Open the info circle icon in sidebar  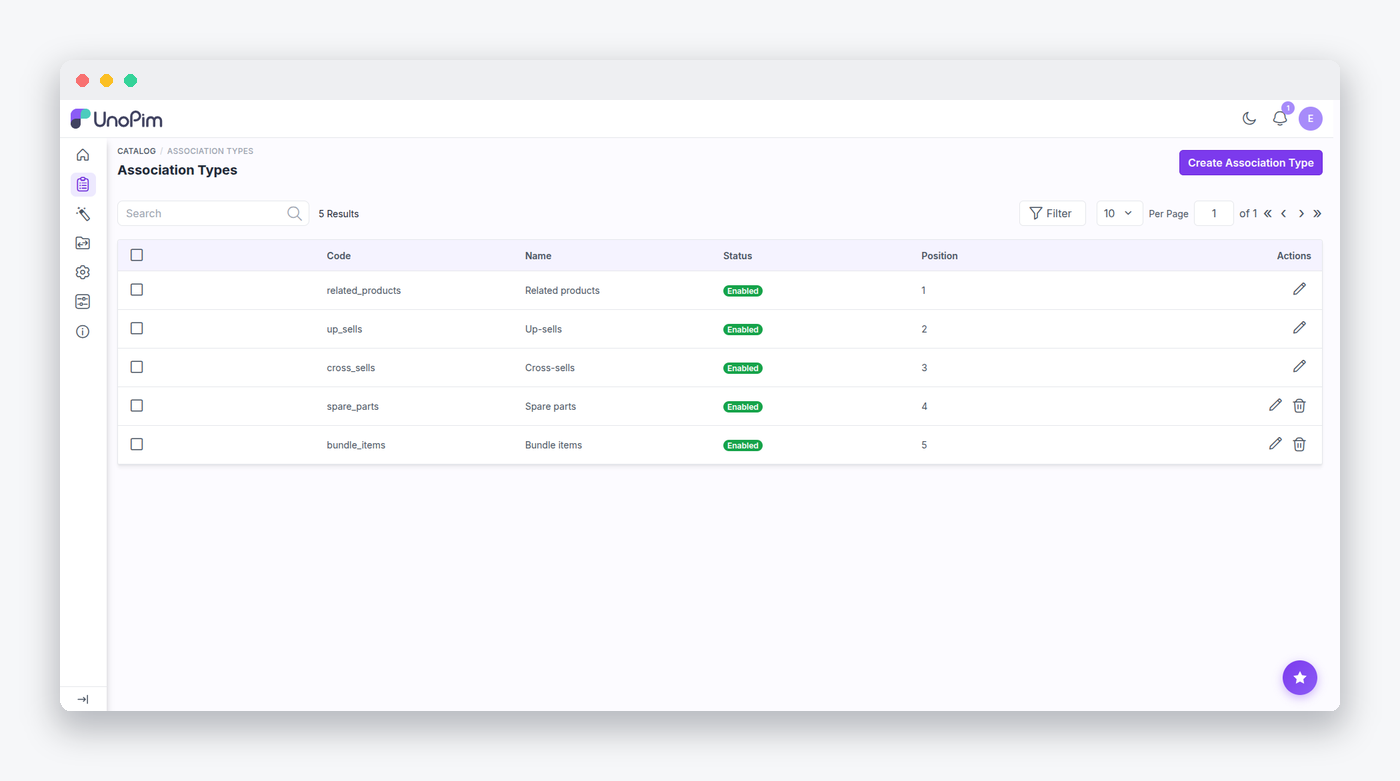pyautogui.click(x=83, y=332)
